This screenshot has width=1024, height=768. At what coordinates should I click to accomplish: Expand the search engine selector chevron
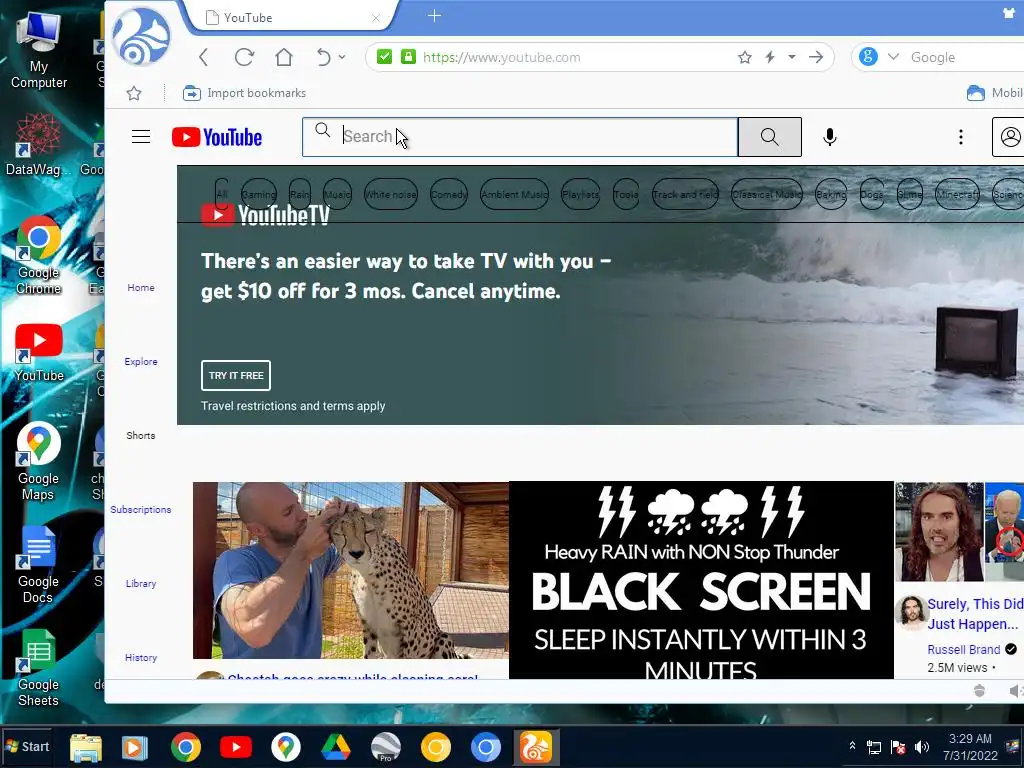point(893,57)
